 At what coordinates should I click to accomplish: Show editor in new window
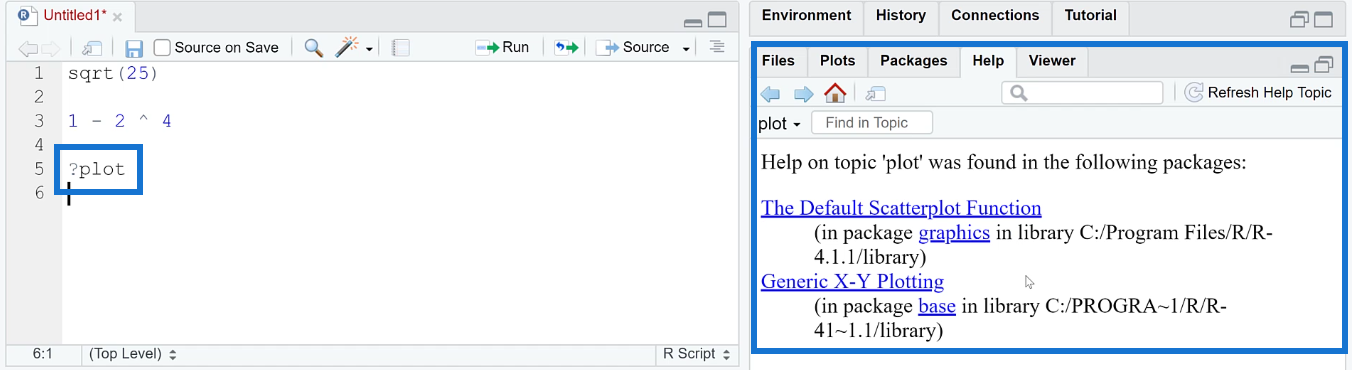(x=92, y=48)
